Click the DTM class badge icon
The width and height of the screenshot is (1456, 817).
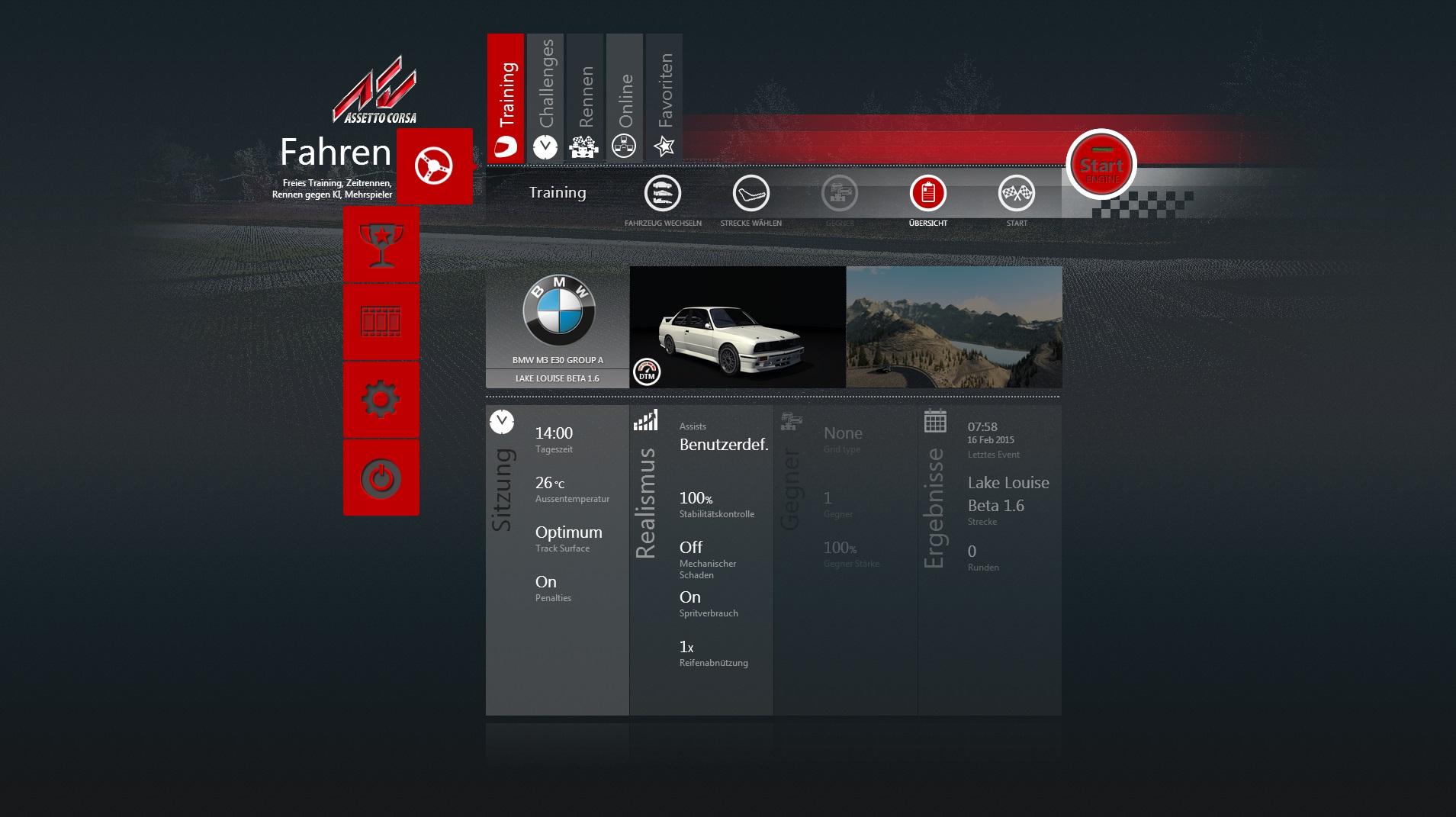(647, 372)
